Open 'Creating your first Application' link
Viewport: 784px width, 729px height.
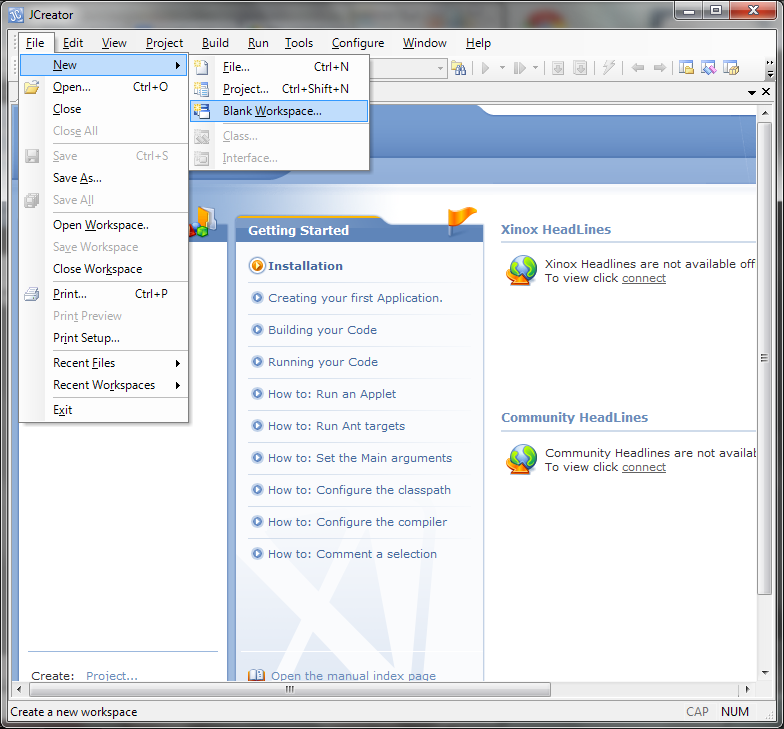(356, 298)
